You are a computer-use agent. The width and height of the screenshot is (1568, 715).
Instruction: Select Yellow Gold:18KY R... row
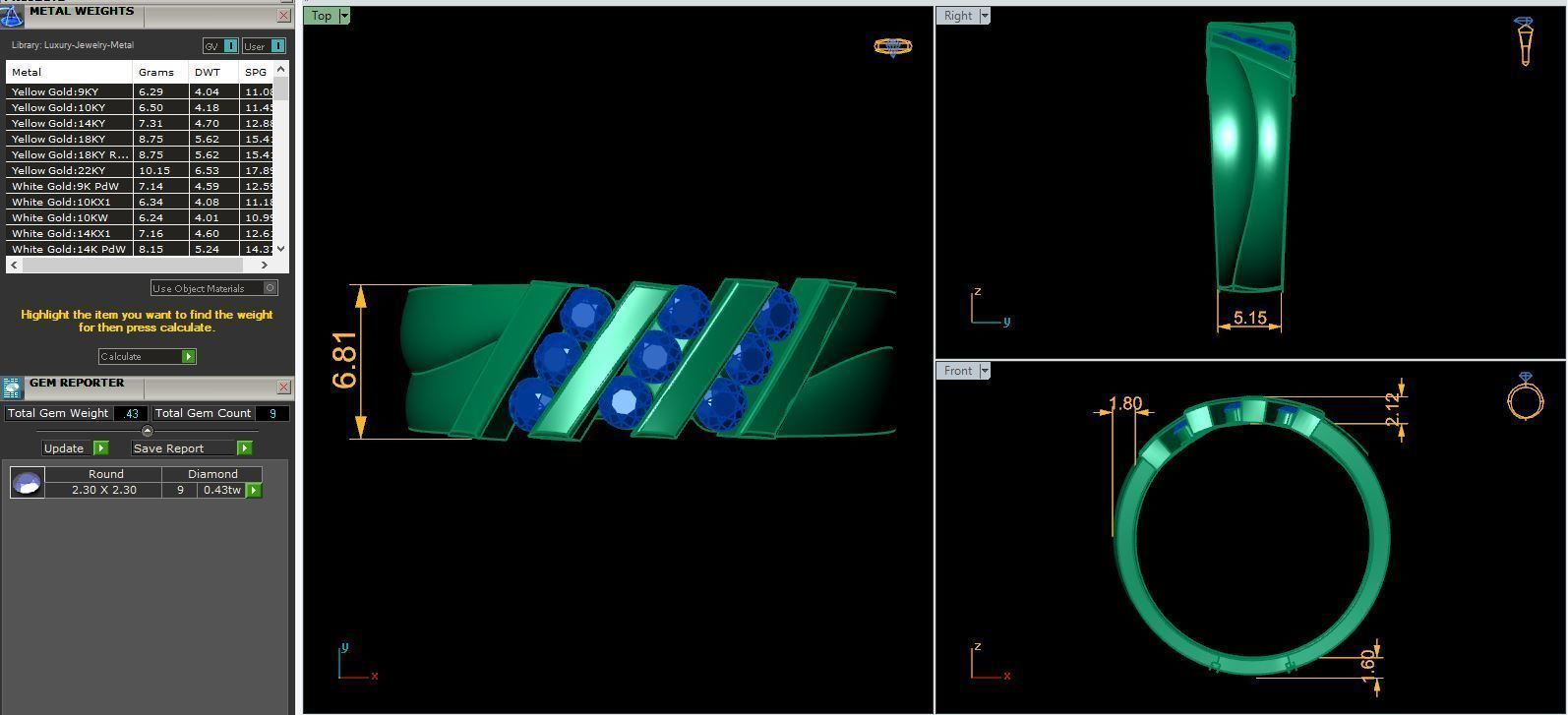click(x=140, y=154)
